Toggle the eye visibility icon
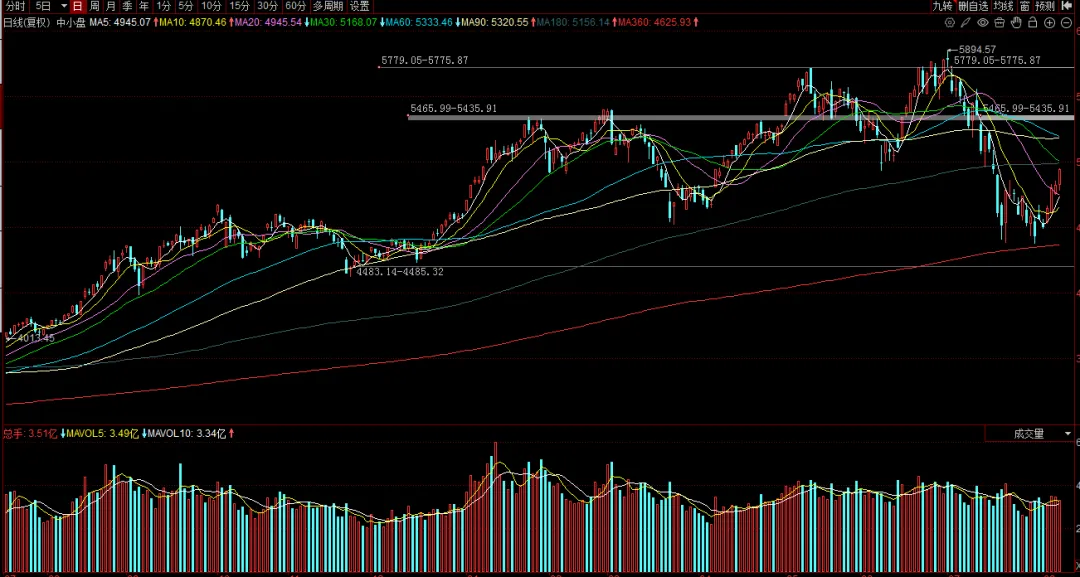The height and width of the screenshot is (577, 1080). [983, 23]
